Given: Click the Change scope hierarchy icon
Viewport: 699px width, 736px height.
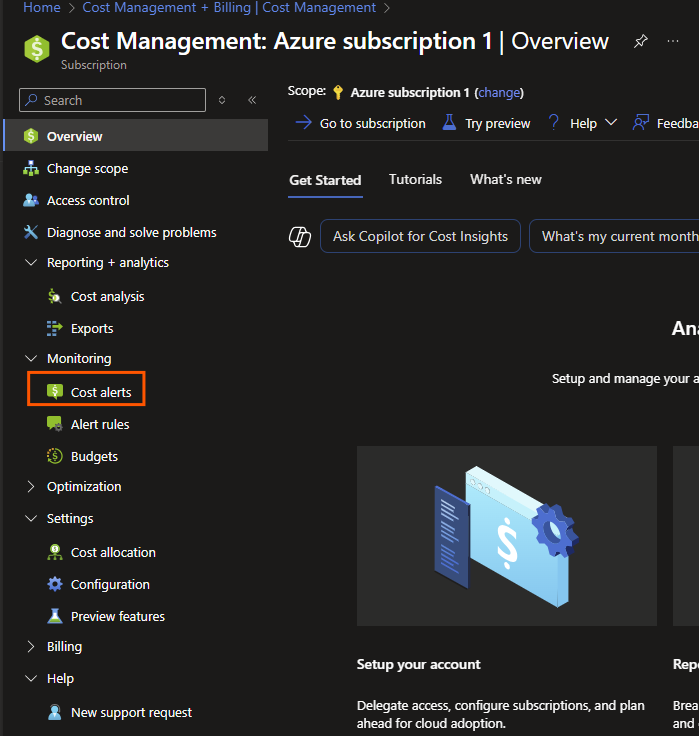Looking at the screenshot, I should point(31,168).
